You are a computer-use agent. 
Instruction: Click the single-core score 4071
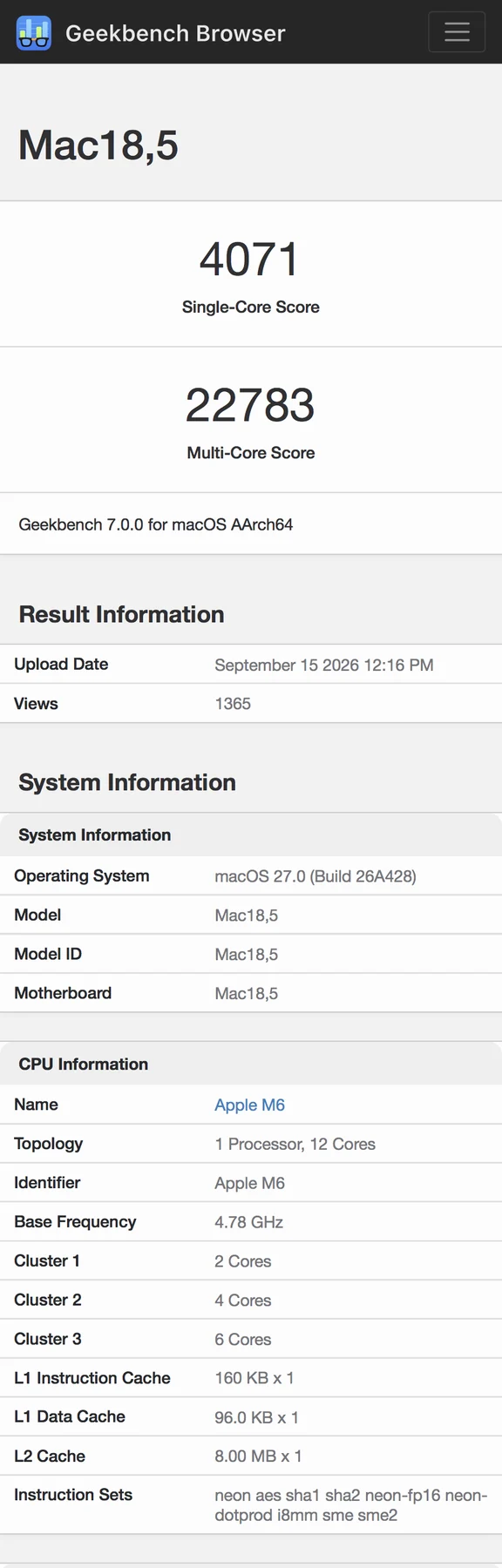tap(250, 260)
